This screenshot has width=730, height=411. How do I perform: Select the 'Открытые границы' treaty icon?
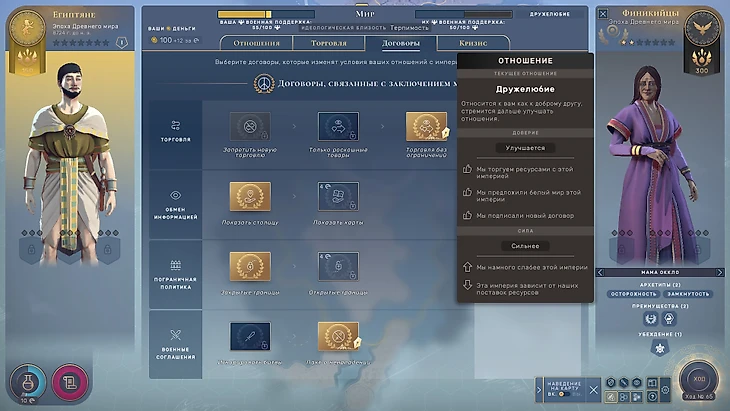click(x=338, y=266)
